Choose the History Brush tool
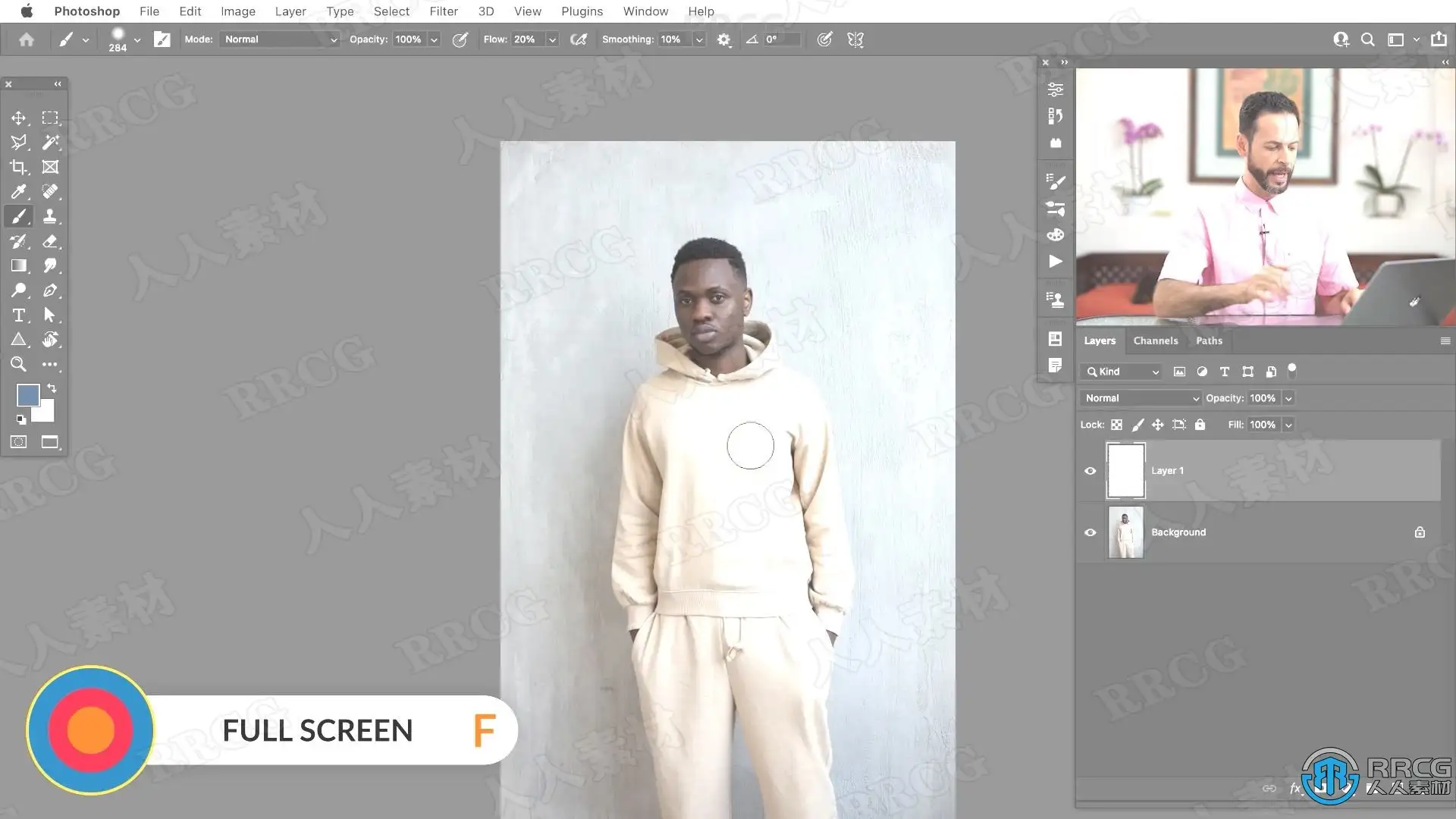The image size is (1456, 819). (x=18, y=241)
